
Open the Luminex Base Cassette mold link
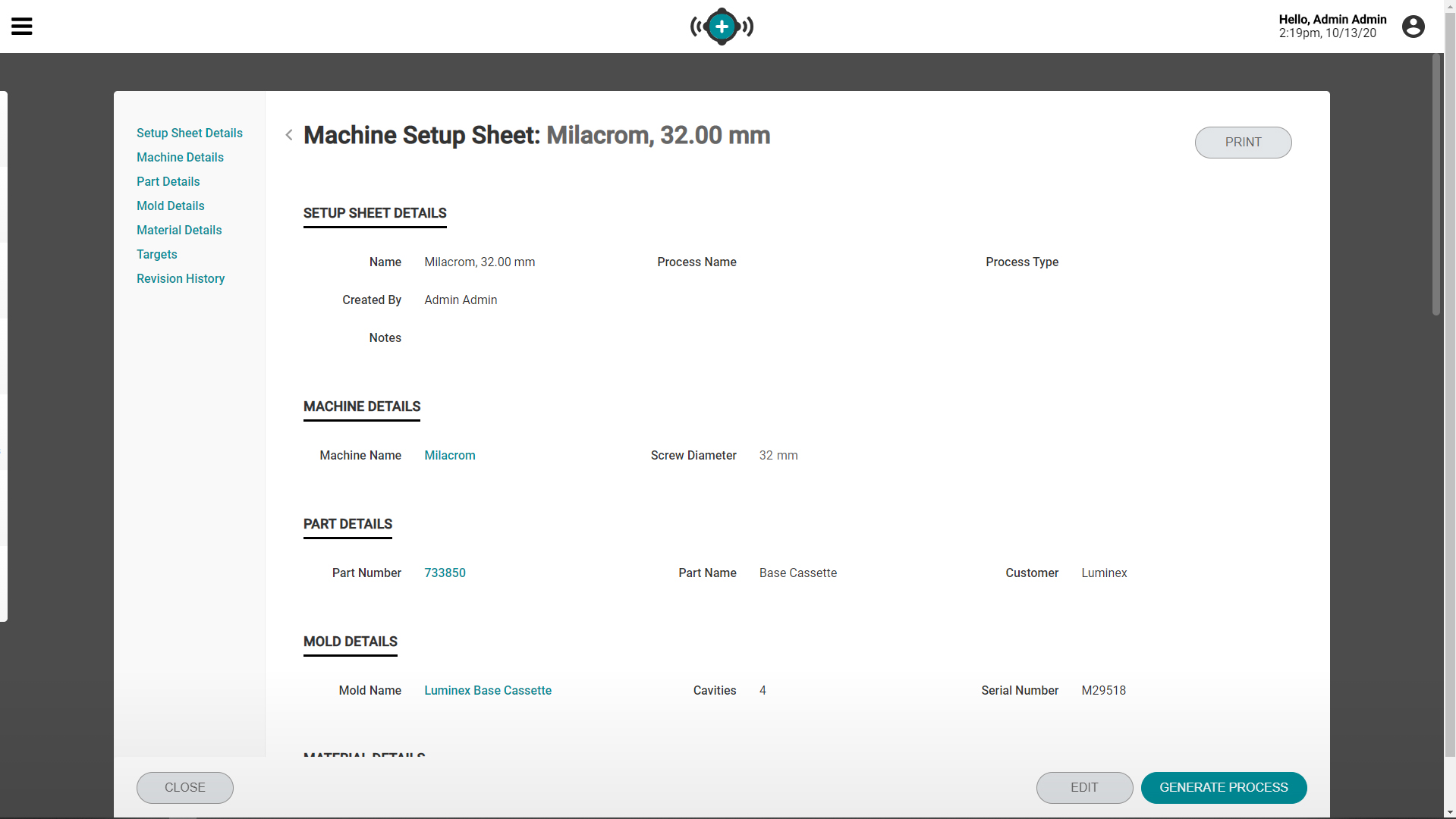click(488, 690)
